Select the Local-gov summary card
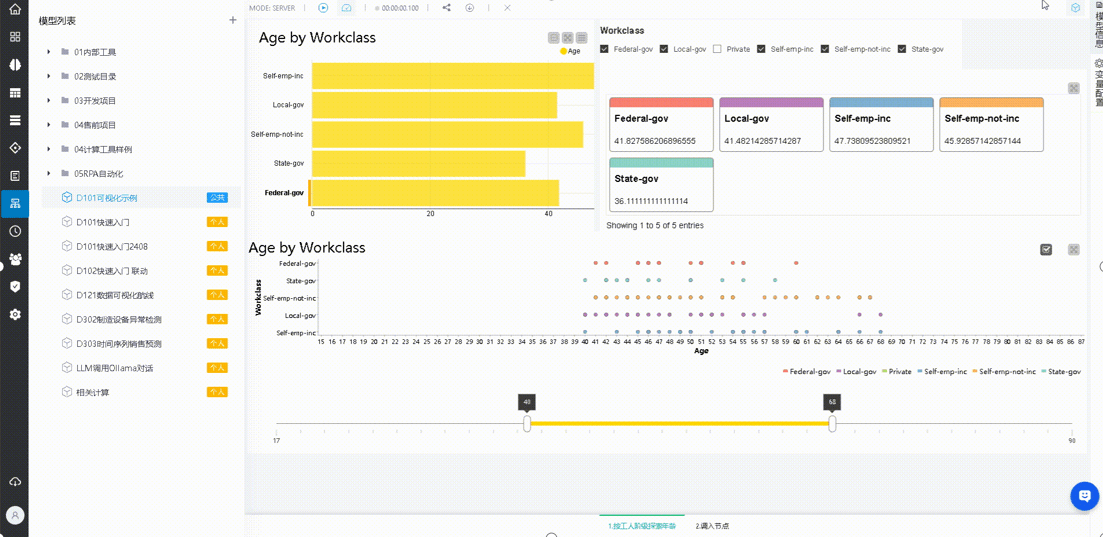Screen dimensions: 1103x537 771,125
